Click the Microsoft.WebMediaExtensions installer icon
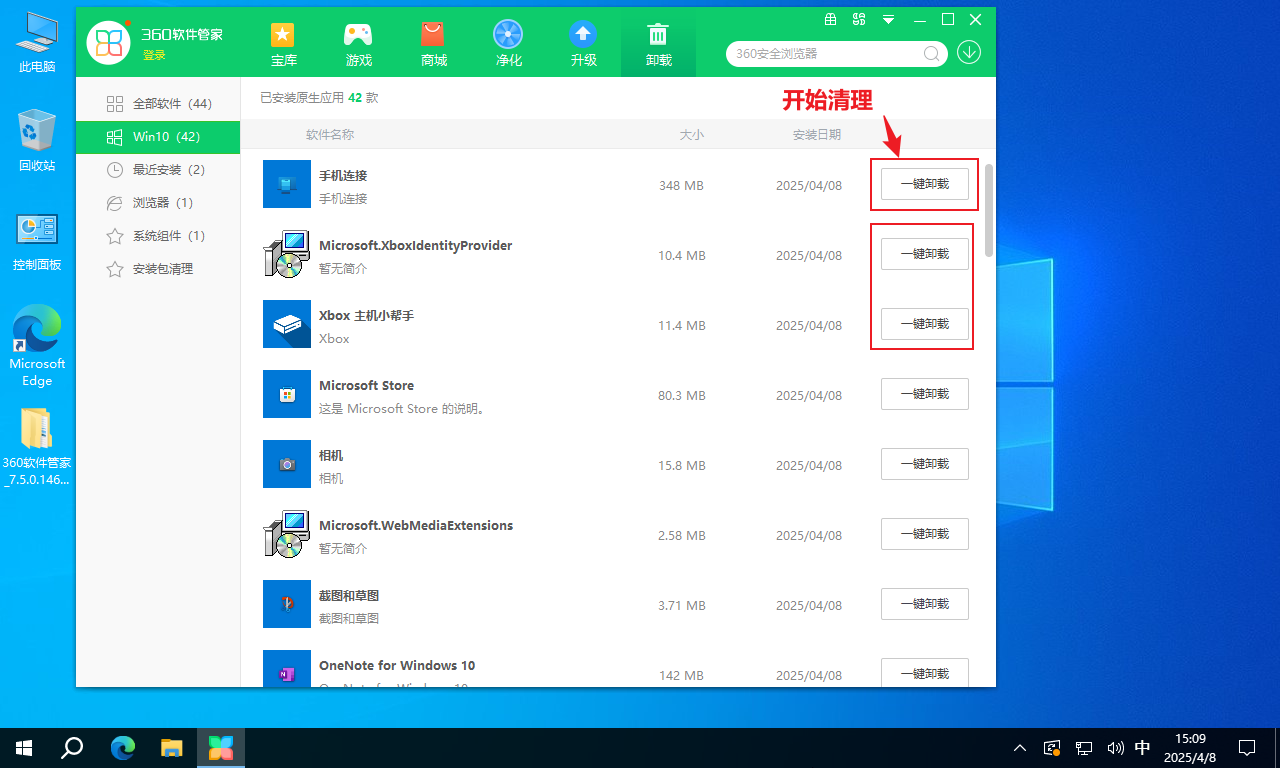Screen dimensions: 1280x768 coord(287,534)
